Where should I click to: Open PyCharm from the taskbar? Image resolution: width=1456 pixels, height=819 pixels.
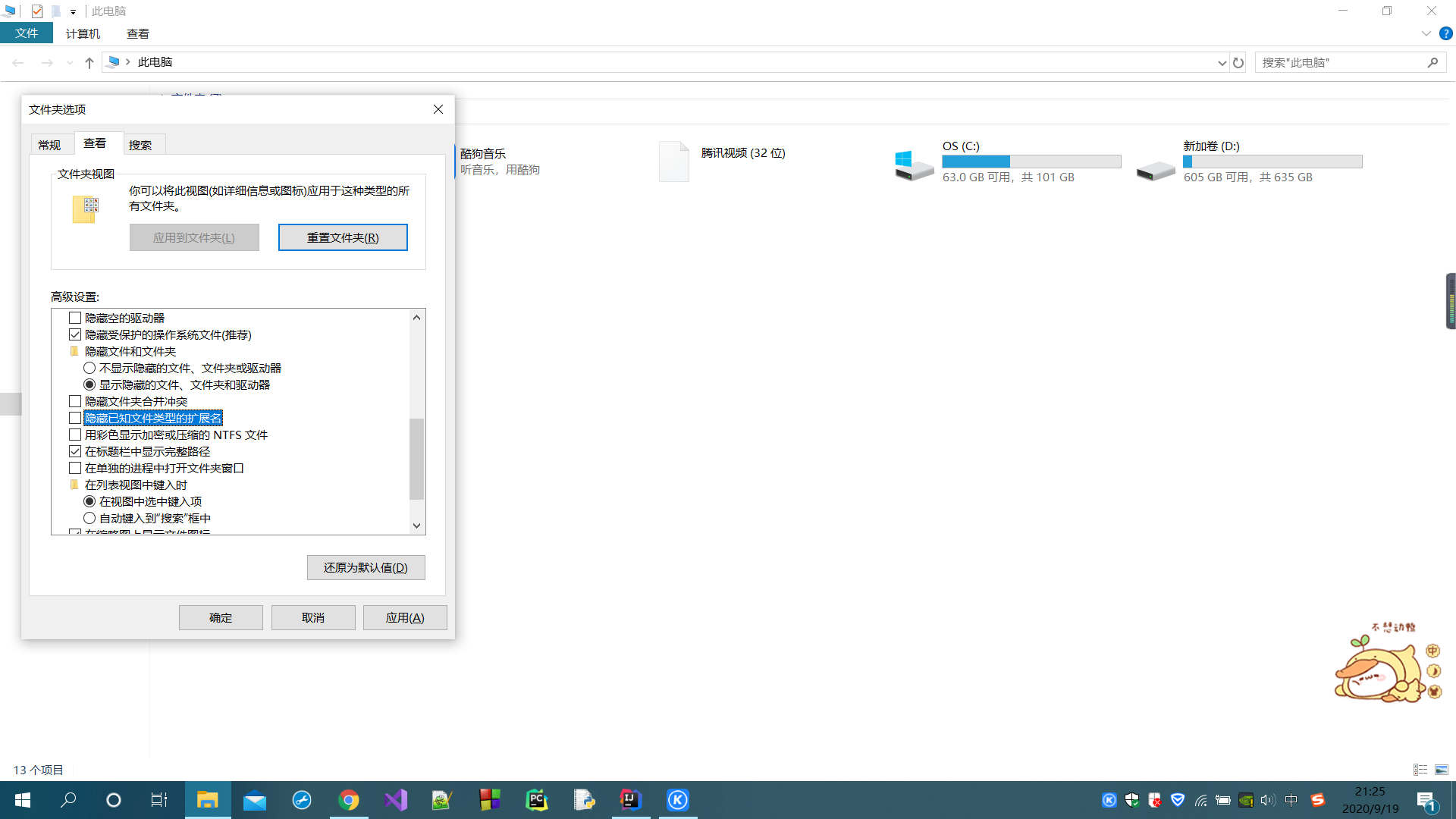pyautogui.click(x=537, y=800)
